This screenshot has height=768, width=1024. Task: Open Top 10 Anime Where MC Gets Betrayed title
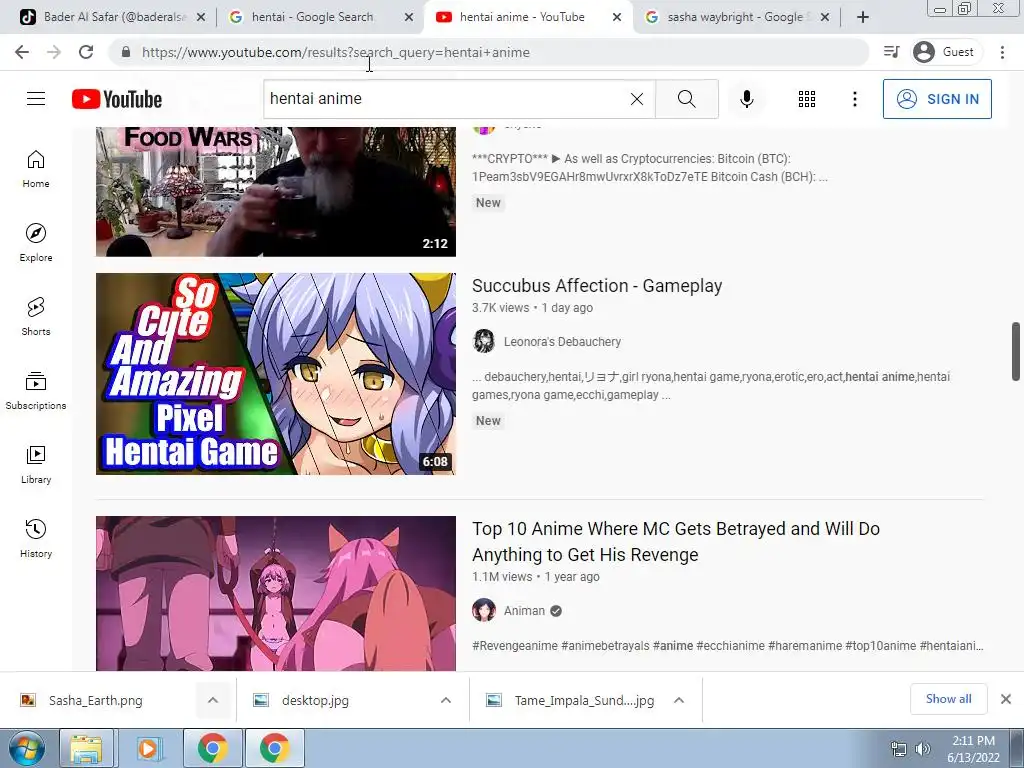coord(676,541)
